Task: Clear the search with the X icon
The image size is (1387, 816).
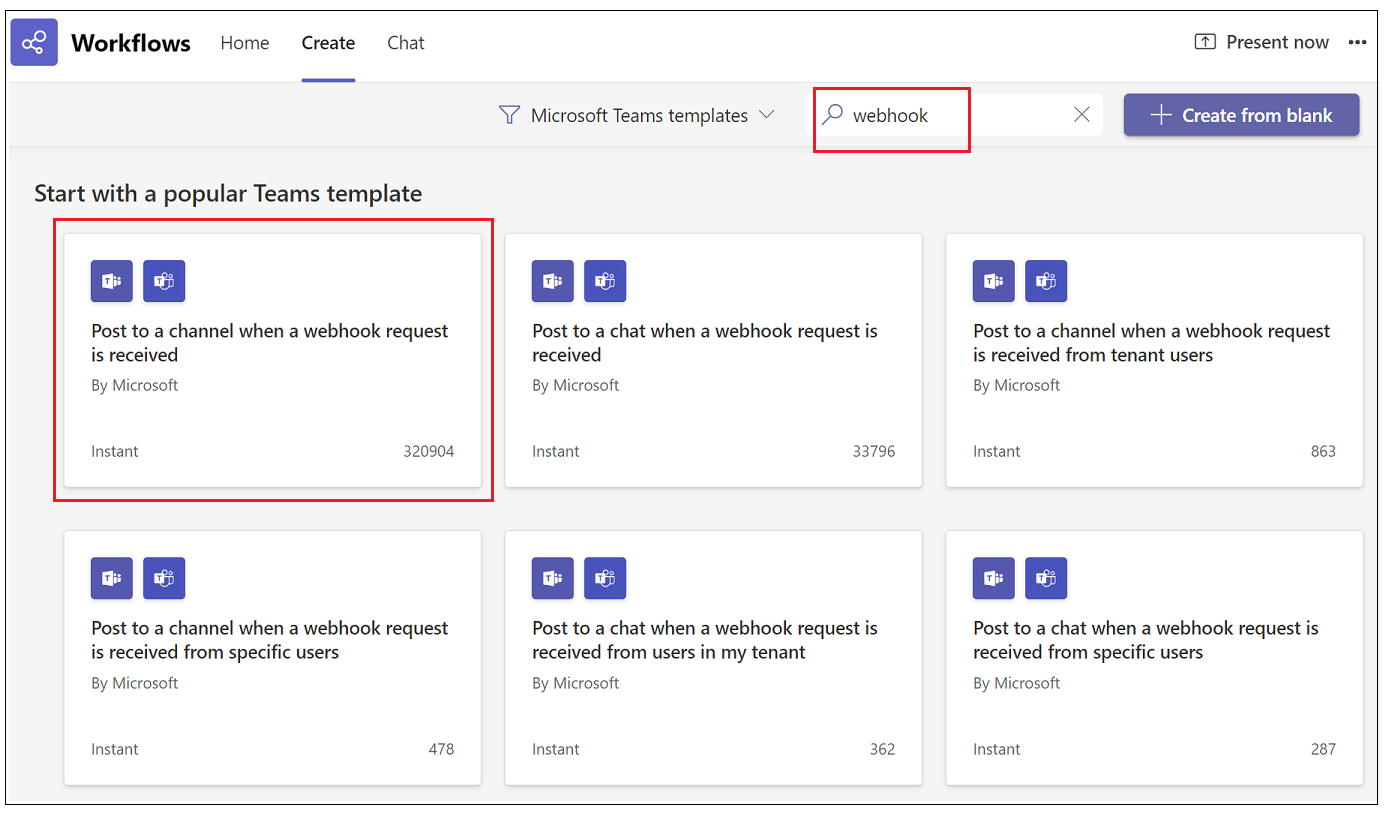Action: pyautogui.click(x=1081, y=115)
